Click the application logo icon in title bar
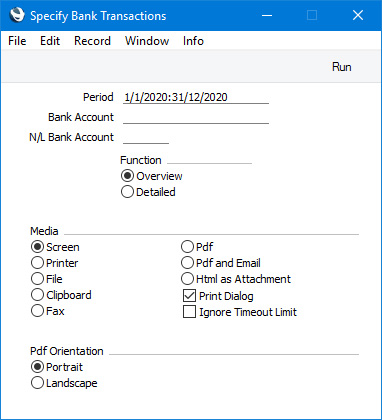The width and height of the screenshot is (382, 420). coord(17,15)
